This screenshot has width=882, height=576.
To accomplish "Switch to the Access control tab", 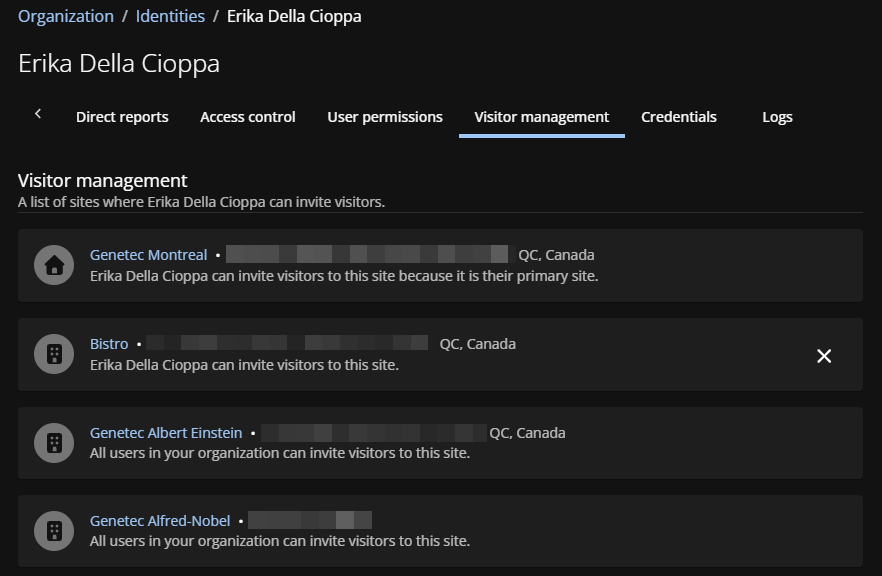I will 247,117.
